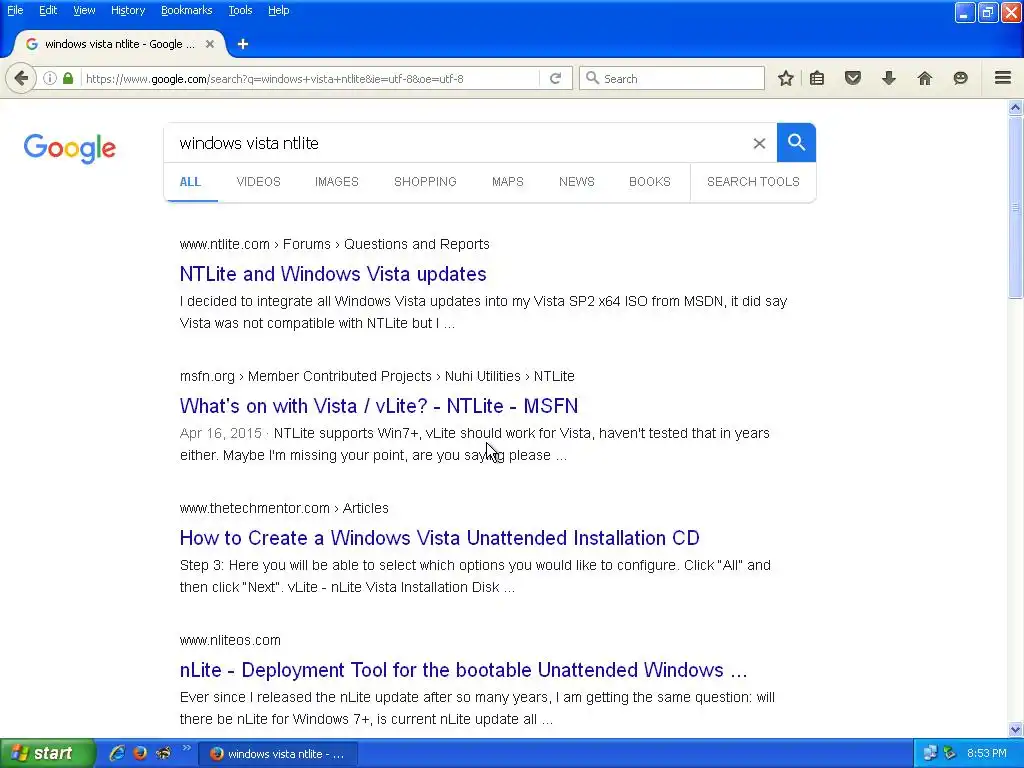The width and height of the screenshot is (1024, 768).
Task: Click the third quick launch icon
Action: tap(163, 753)
